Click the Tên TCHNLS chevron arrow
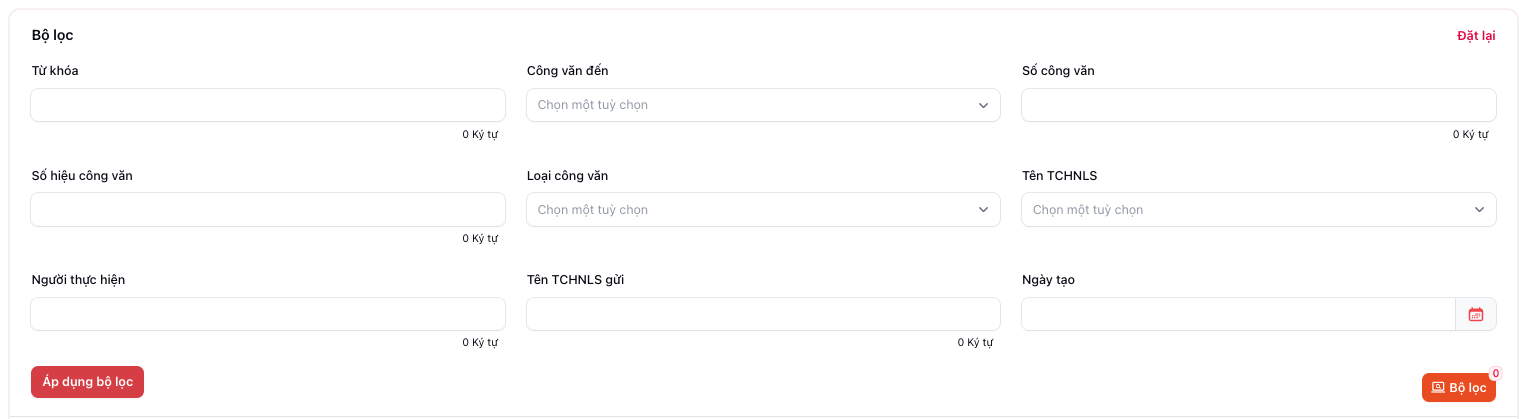 click(x=1479, y=210)
